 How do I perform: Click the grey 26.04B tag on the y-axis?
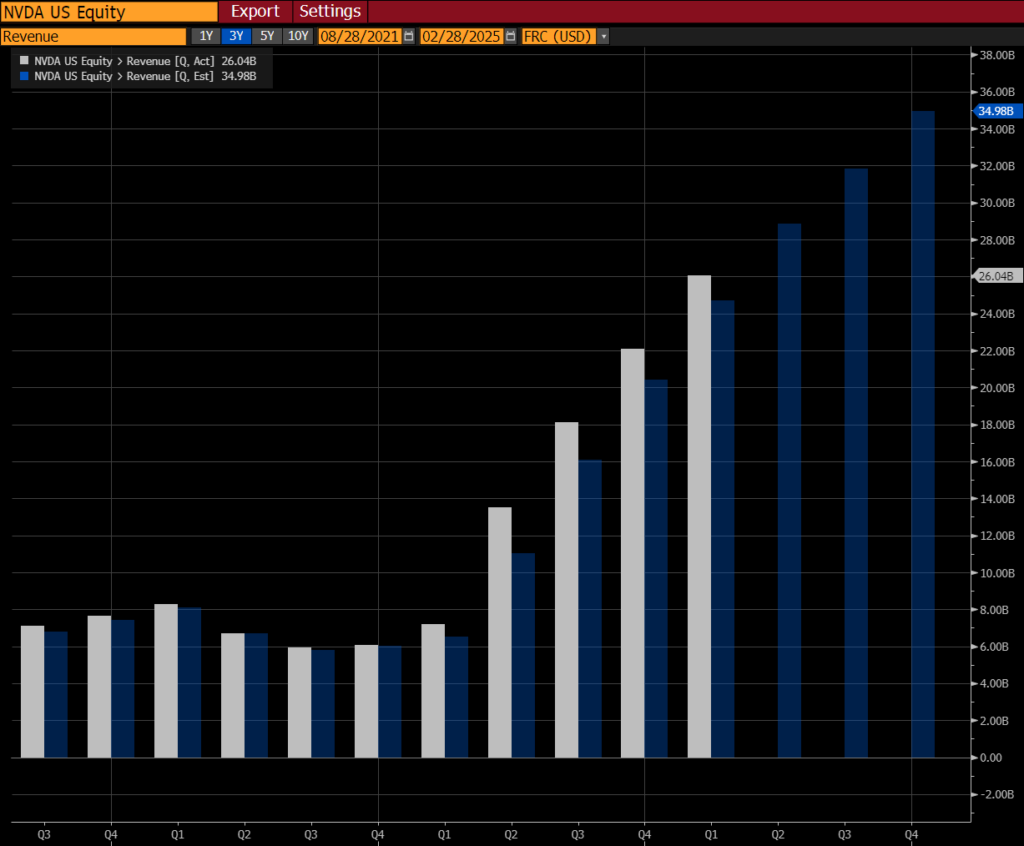click(x=997, y=276)
